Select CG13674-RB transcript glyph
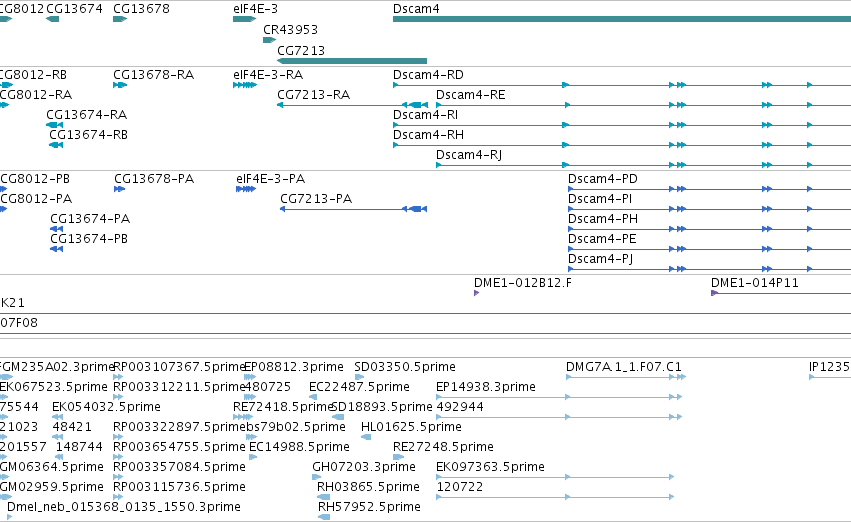The height and width of the screenshot is (522, 851). click(56, 145)
